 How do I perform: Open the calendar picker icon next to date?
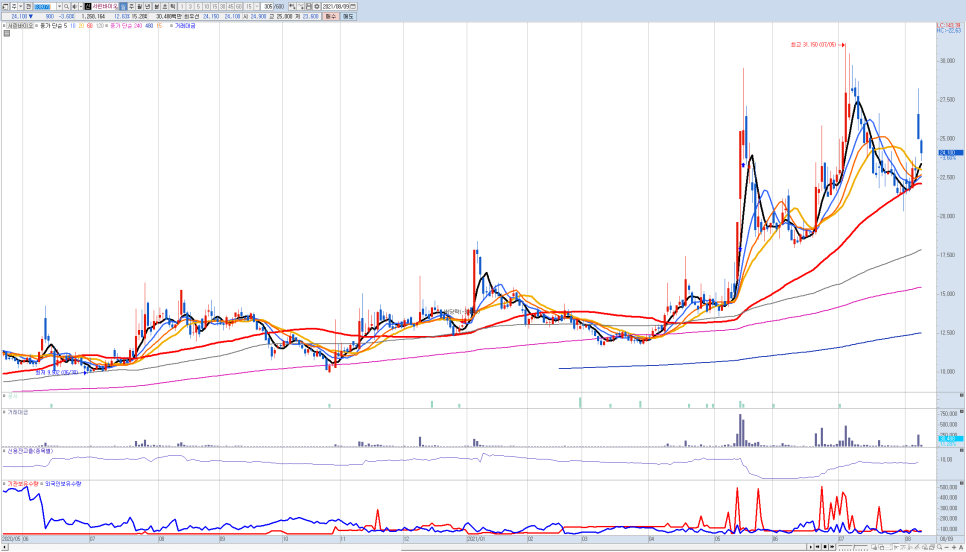(x=353, y=6)
